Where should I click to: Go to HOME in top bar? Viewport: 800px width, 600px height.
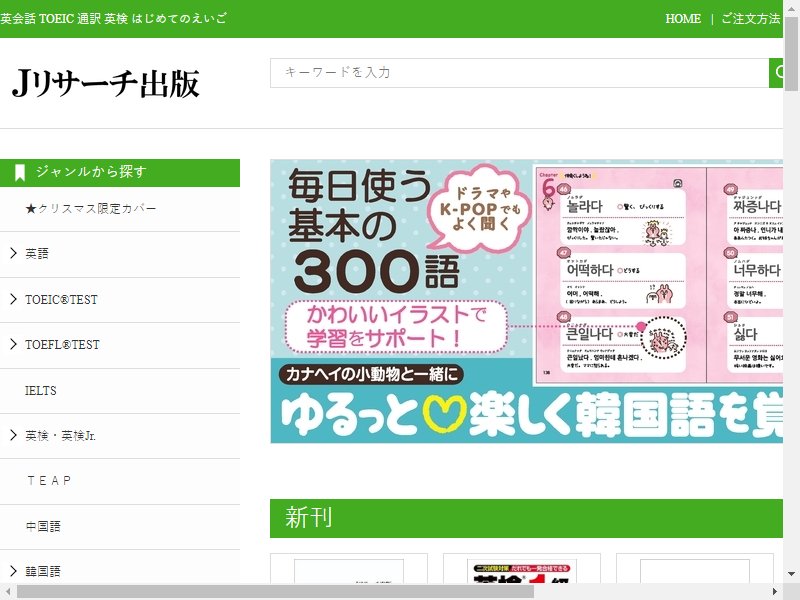[683, 18]
